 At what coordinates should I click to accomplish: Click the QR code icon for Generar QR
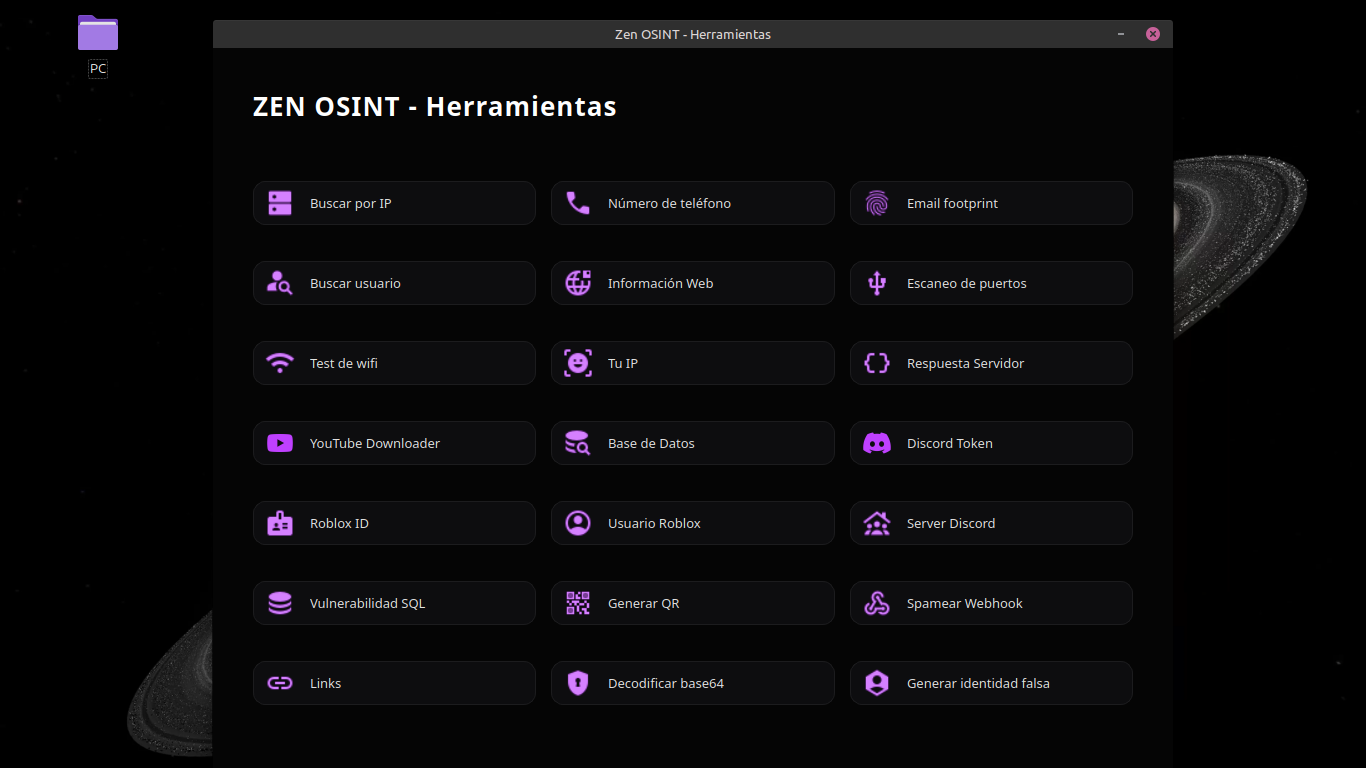point(578,603)
